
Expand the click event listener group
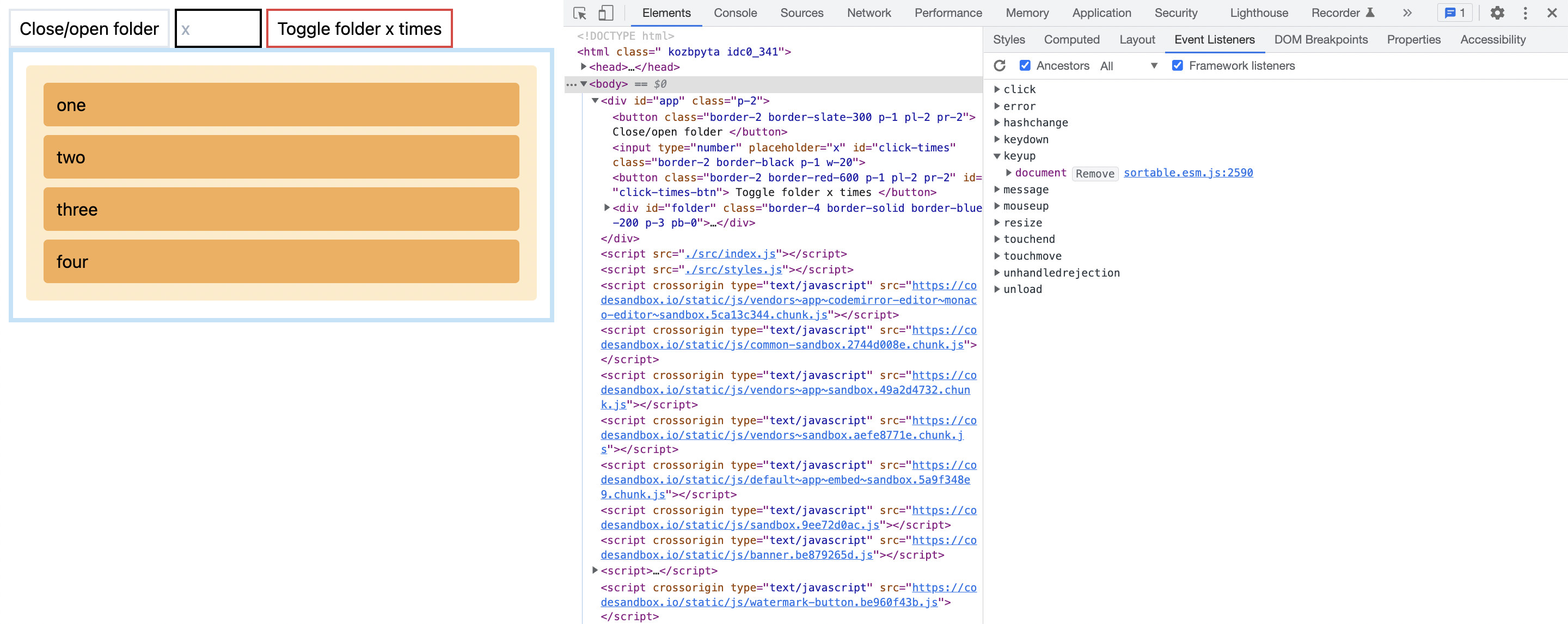point(997,89)
